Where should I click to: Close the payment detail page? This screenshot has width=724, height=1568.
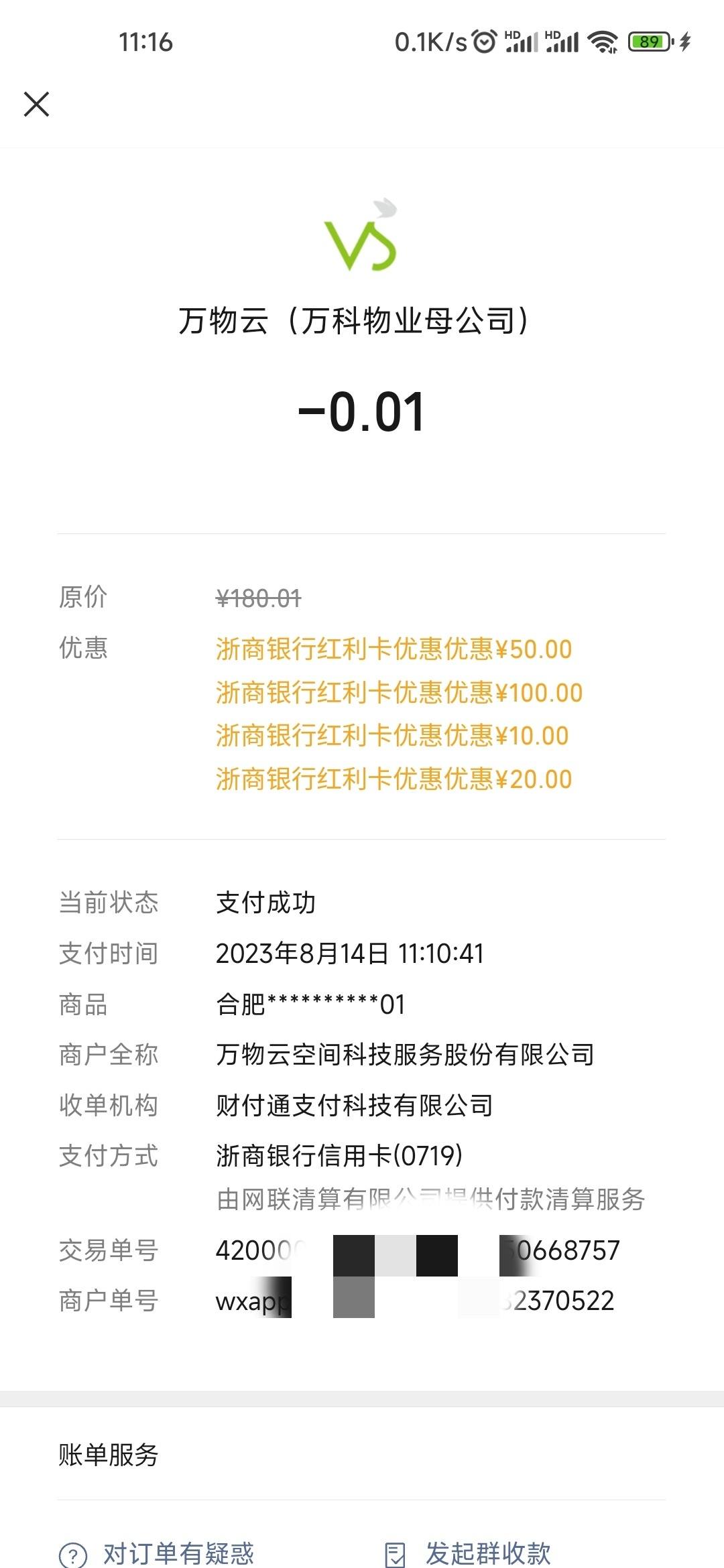[36, 105]
